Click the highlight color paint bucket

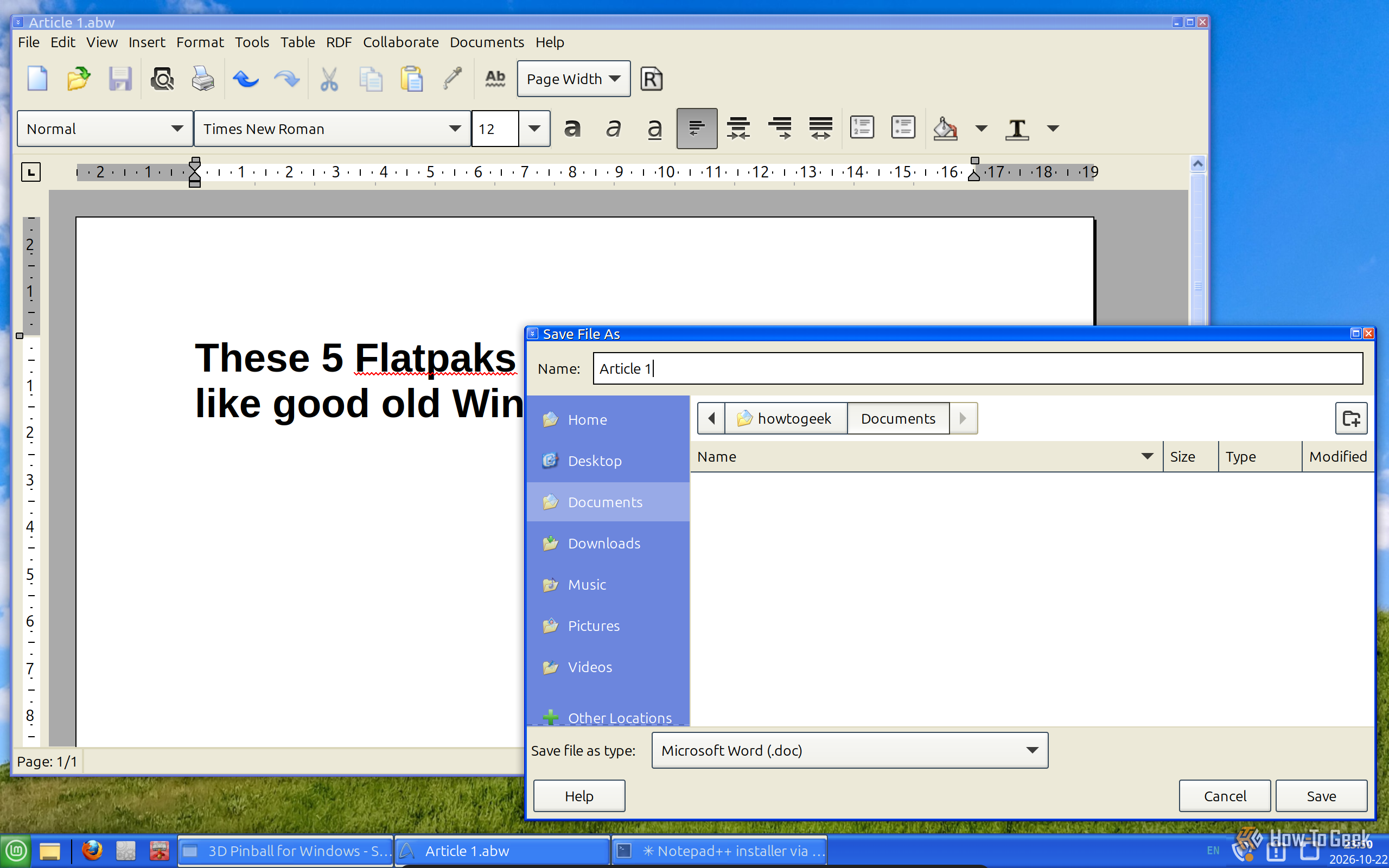tap(945, 128)
